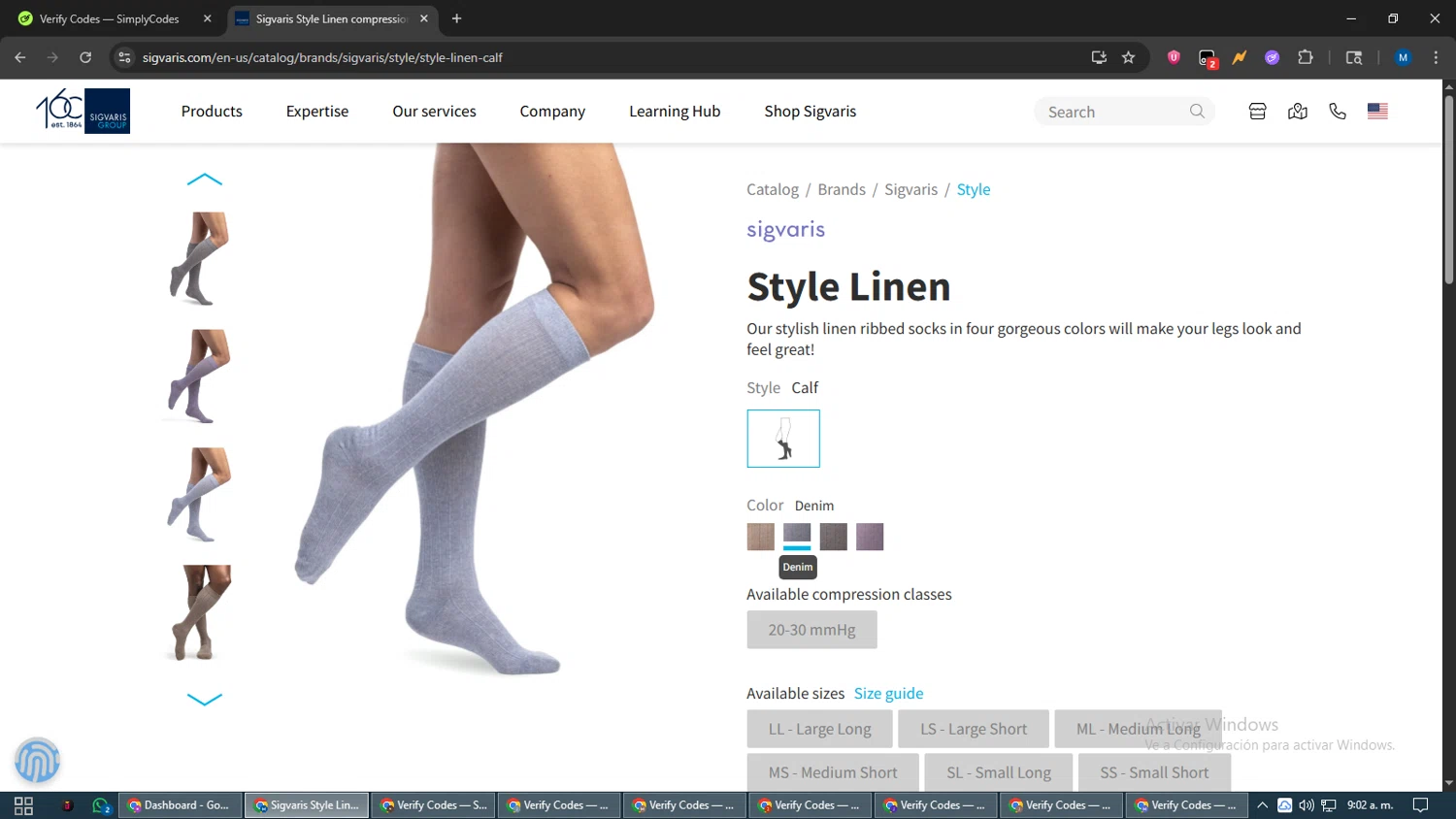Screen dimensions: 1456x819
Task: Open Dashboard - Go... taskbar window
Action: pyautogui.click(x=181, y=805)
